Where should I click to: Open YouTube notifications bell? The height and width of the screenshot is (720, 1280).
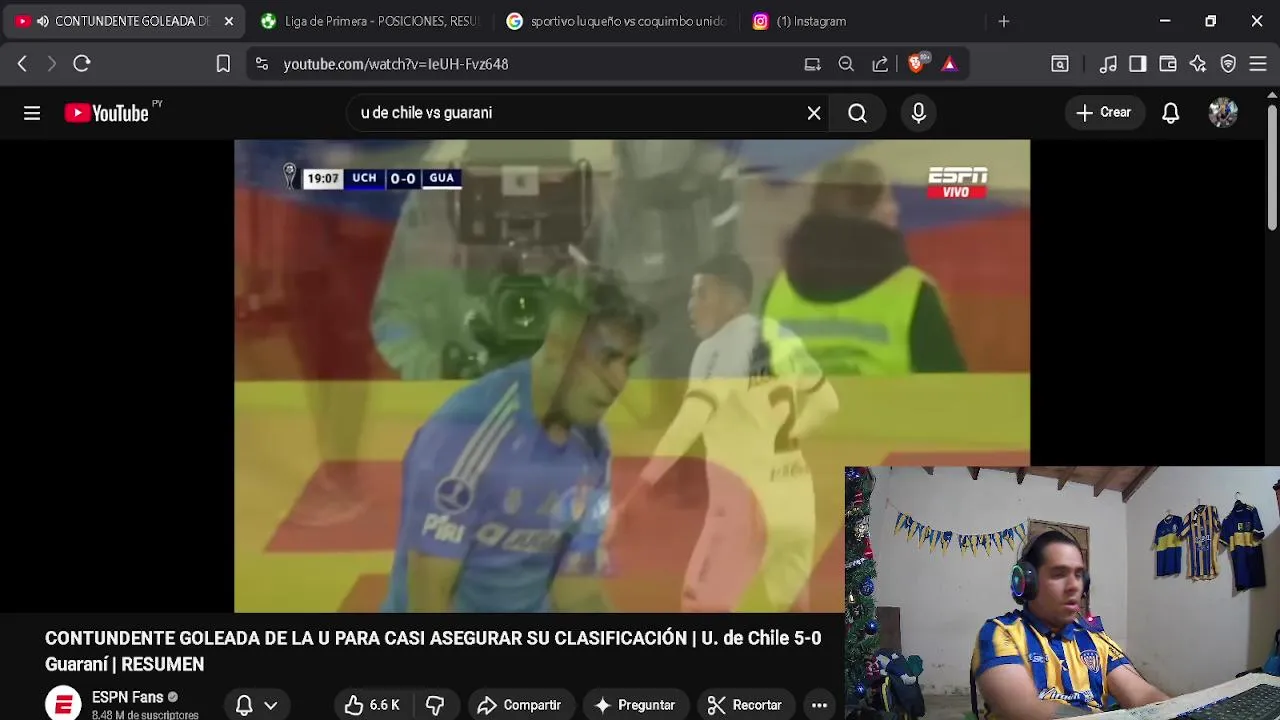[1170, 113]
